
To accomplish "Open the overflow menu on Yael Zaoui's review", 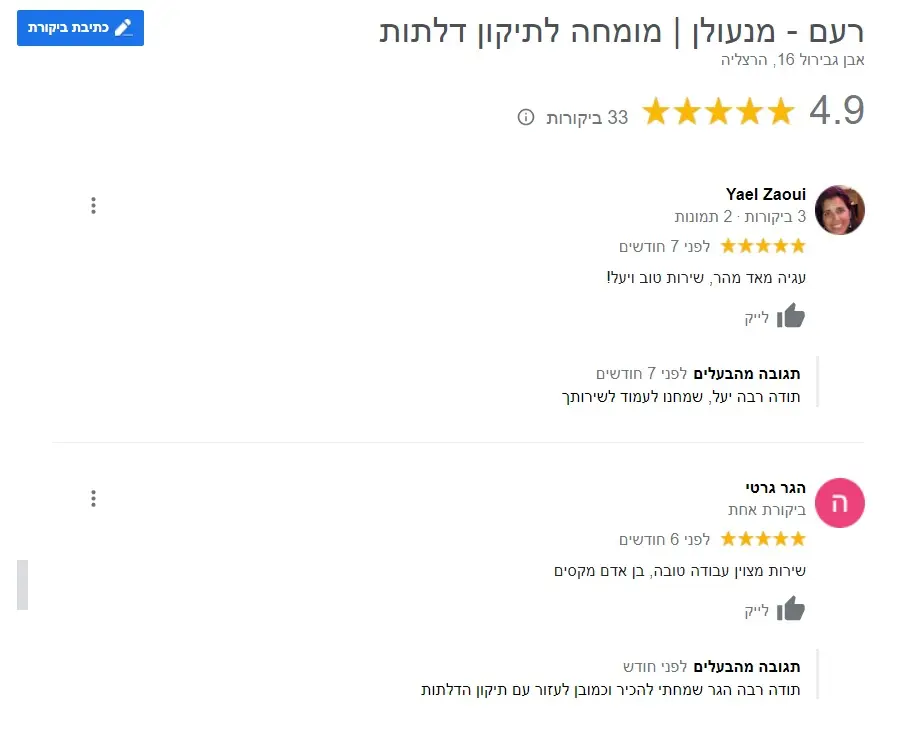I will (x=93, y=205).
